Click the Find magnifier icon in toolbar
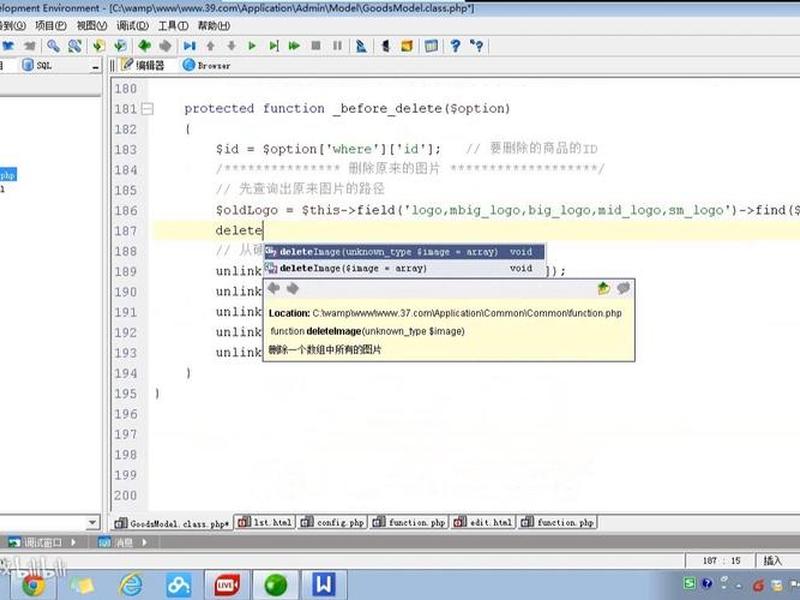This screenshot has width=800, height=600. (53, 46)
